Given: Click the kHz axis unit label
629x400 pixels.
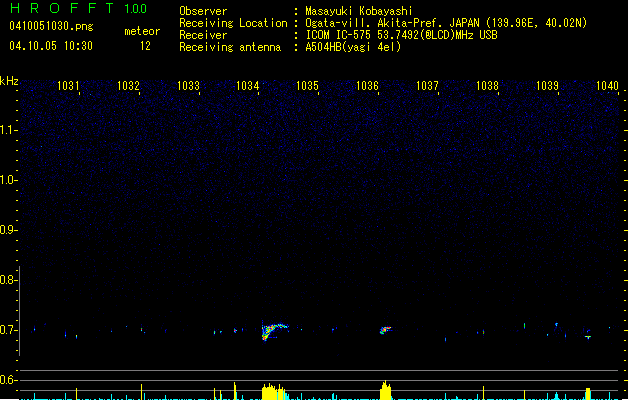Looking at the screenshot, I should click(x=9, y=81).
